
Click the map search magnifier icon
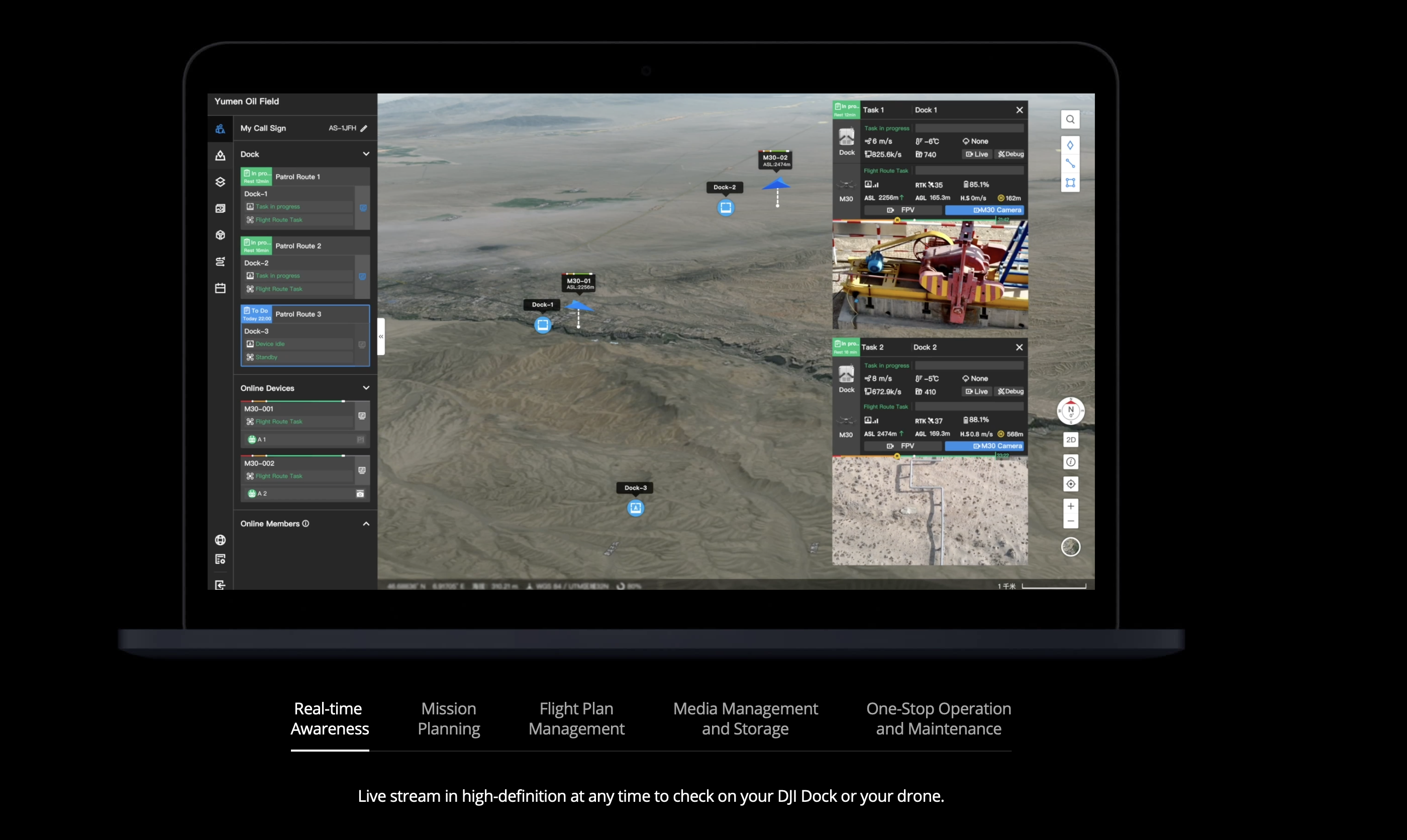click(x=1070, y=120)
